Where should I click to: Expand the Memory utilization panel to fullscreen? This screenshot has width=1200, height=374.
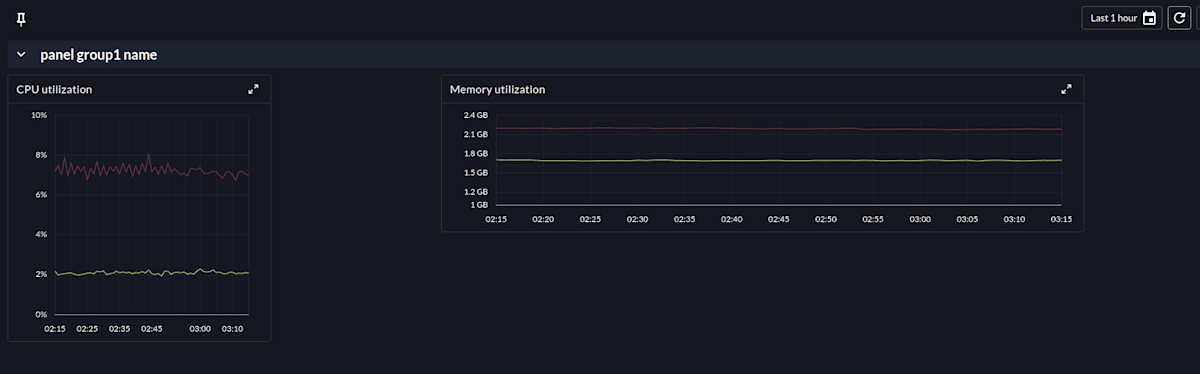(1067, 89)
